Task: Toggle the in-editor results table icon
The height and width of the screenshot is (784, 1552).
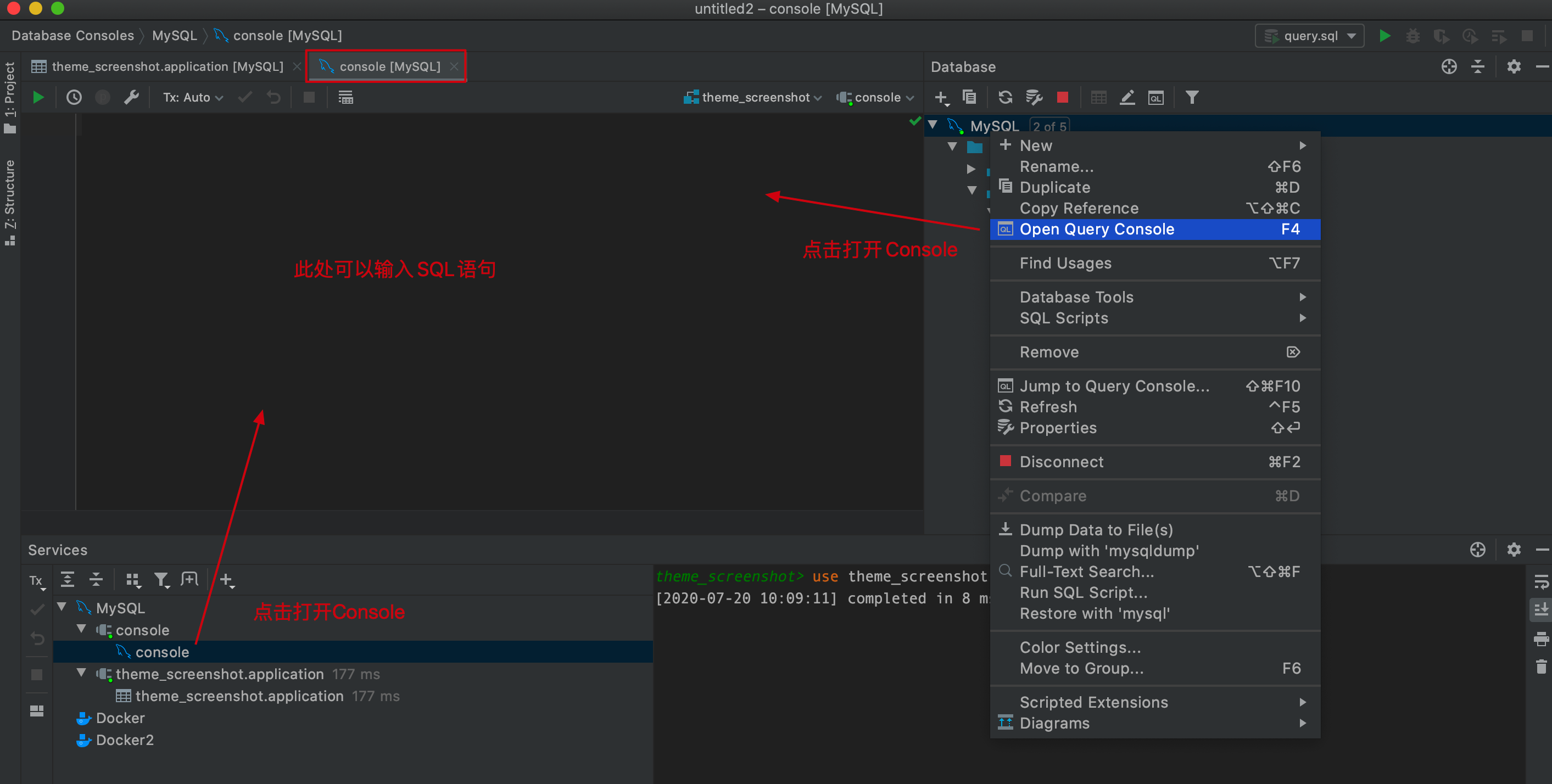Action: point(345,98)
